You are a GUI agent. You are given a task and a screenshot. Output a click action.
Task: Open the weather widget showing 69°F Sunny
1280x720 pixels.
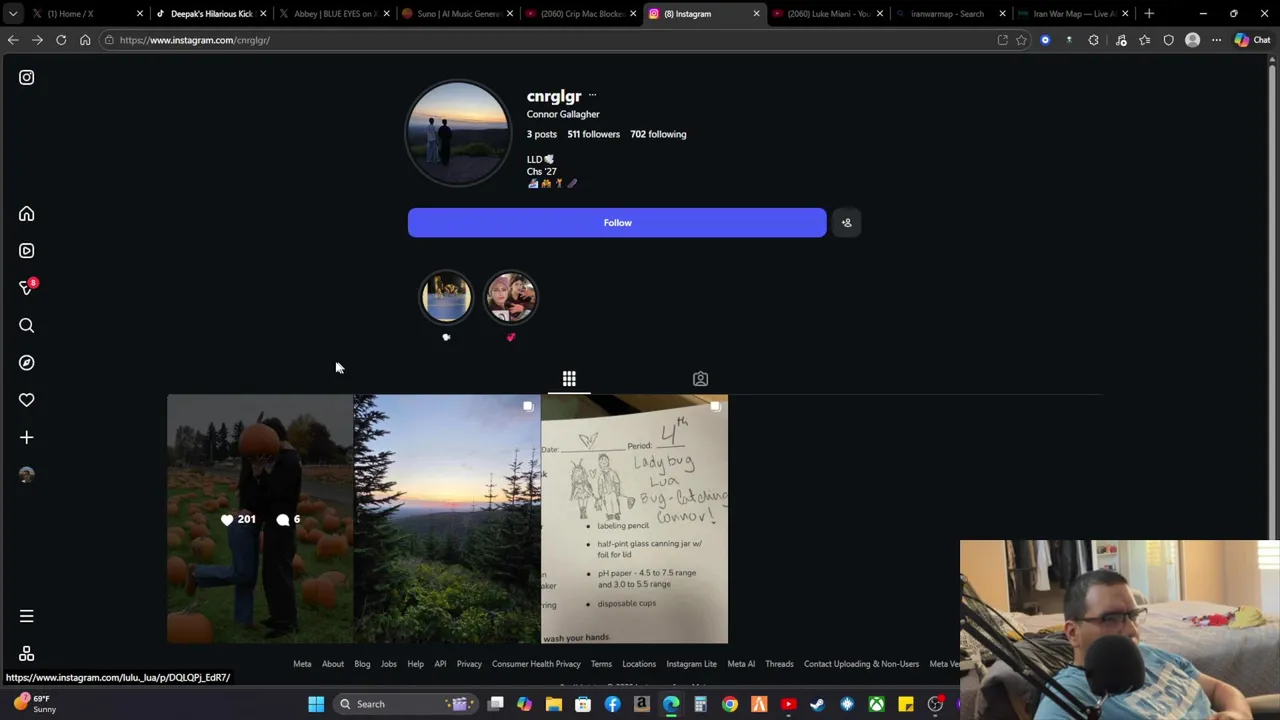34,704
